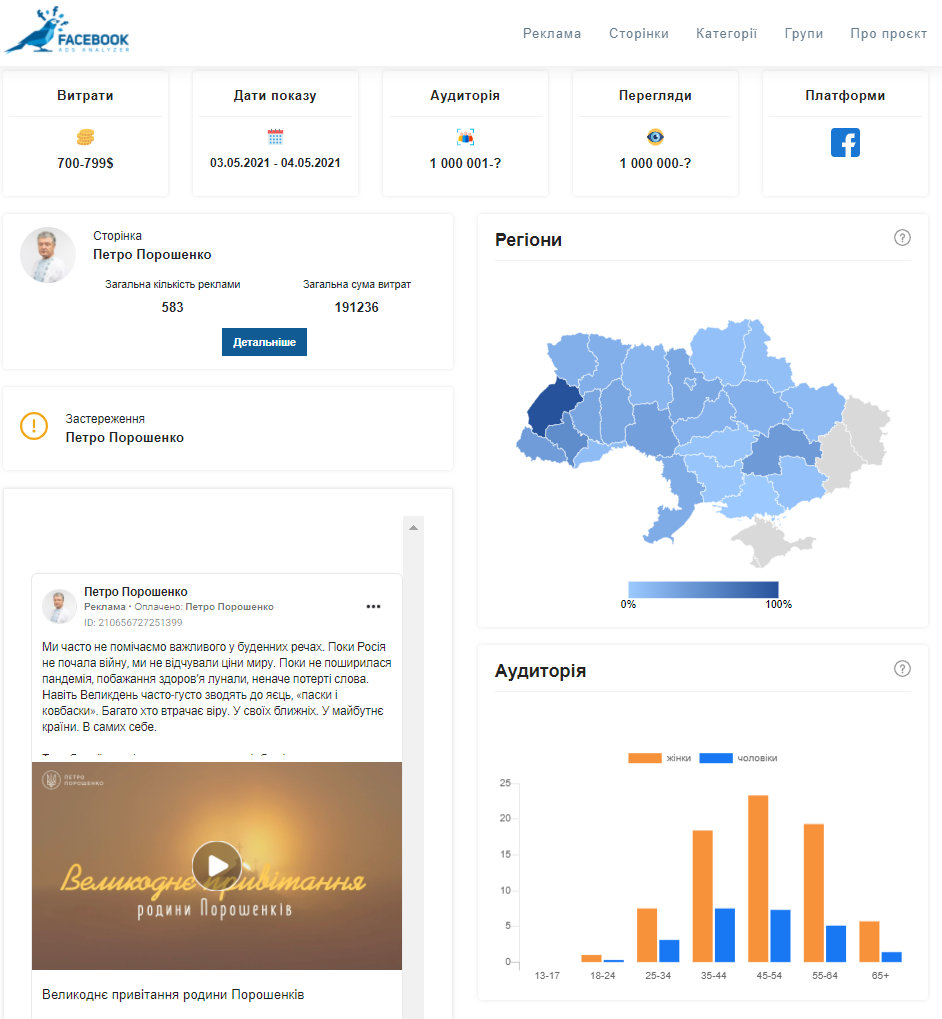Click the coins icon under Витрати

85,137
